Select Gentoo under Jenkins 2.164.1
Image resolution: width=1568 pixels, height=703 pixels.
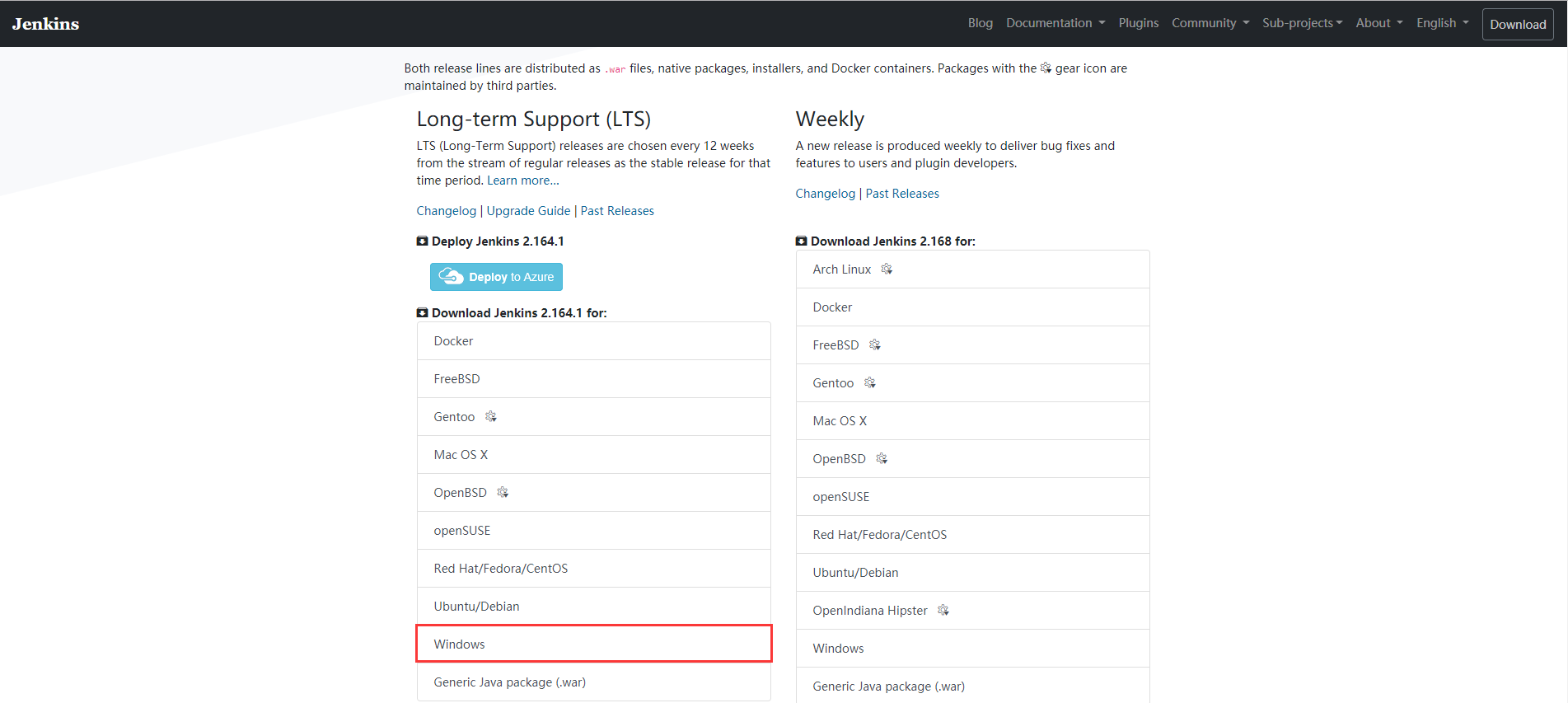594,417
